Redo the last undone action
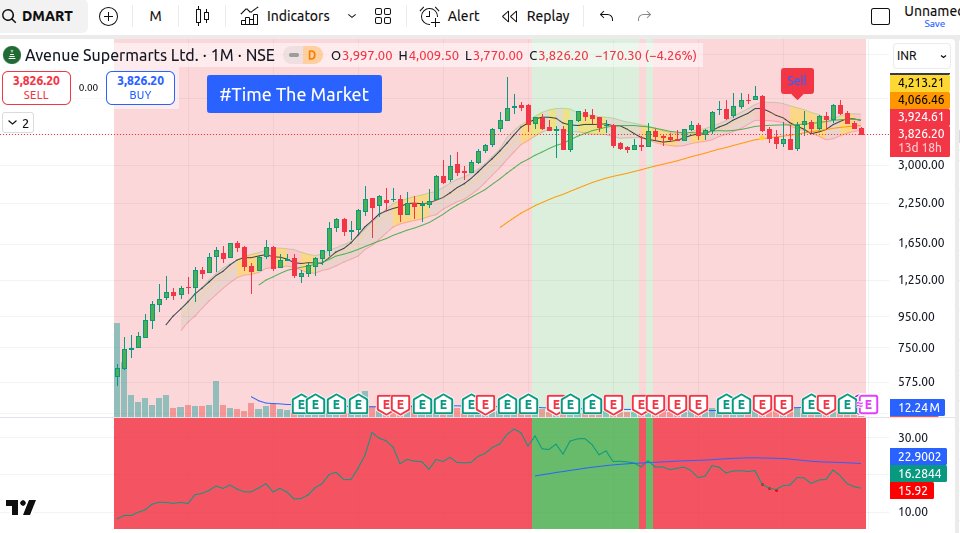This screenshot has height=533, width=960. pos(644,17)
